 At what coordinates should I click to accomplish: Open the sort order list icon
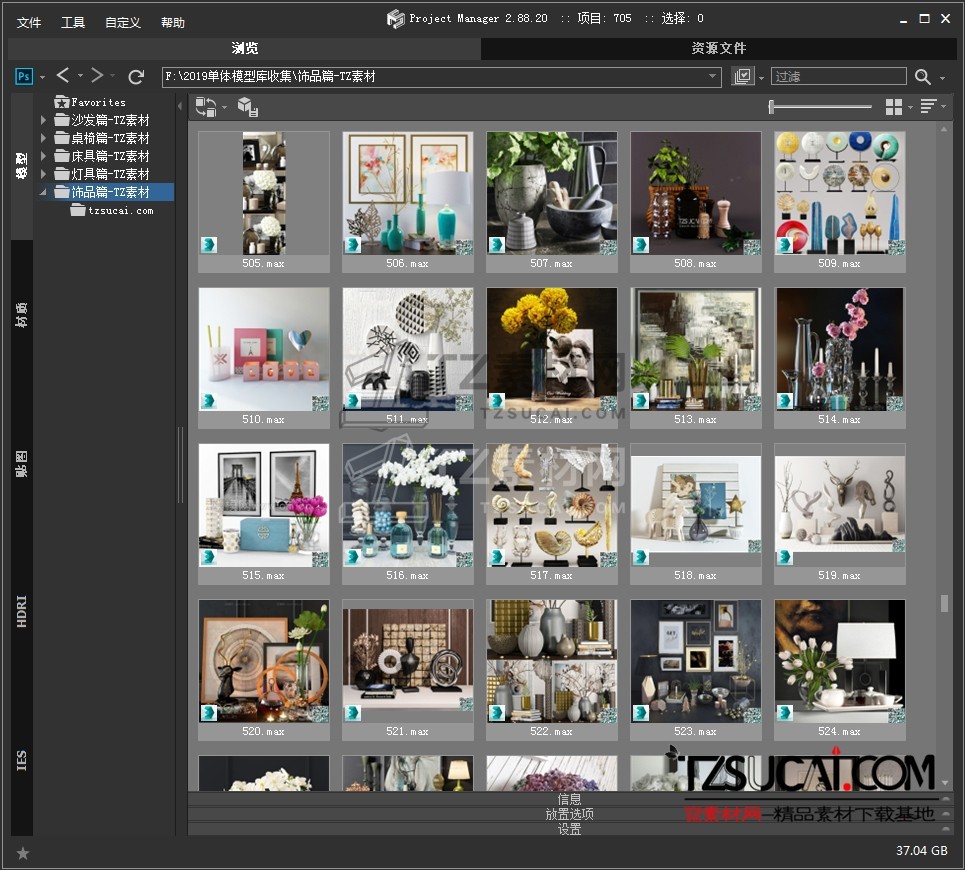[928, 107]
